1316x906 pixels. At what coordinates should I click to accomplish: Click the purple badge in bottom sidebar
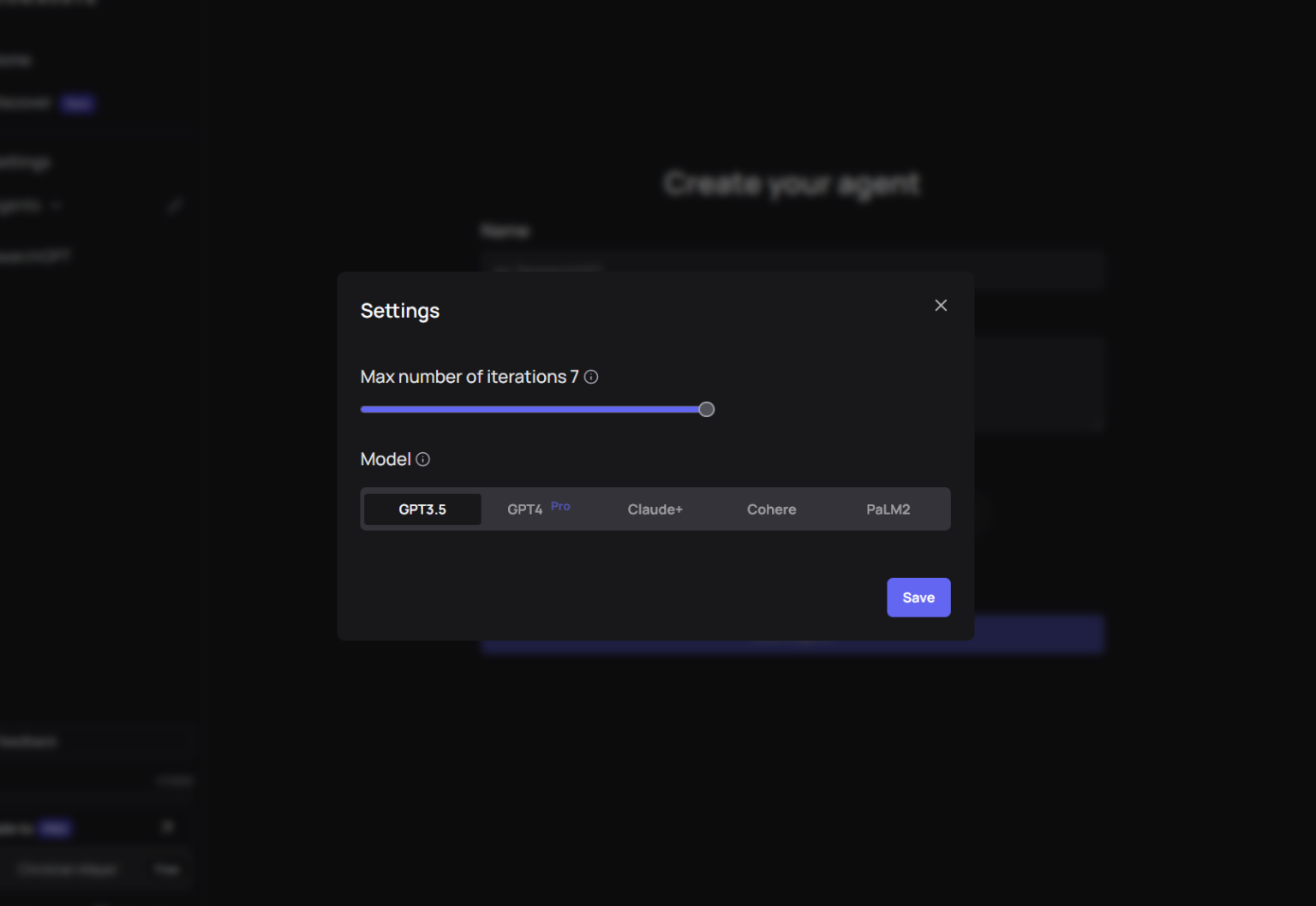tap(54, 828)
